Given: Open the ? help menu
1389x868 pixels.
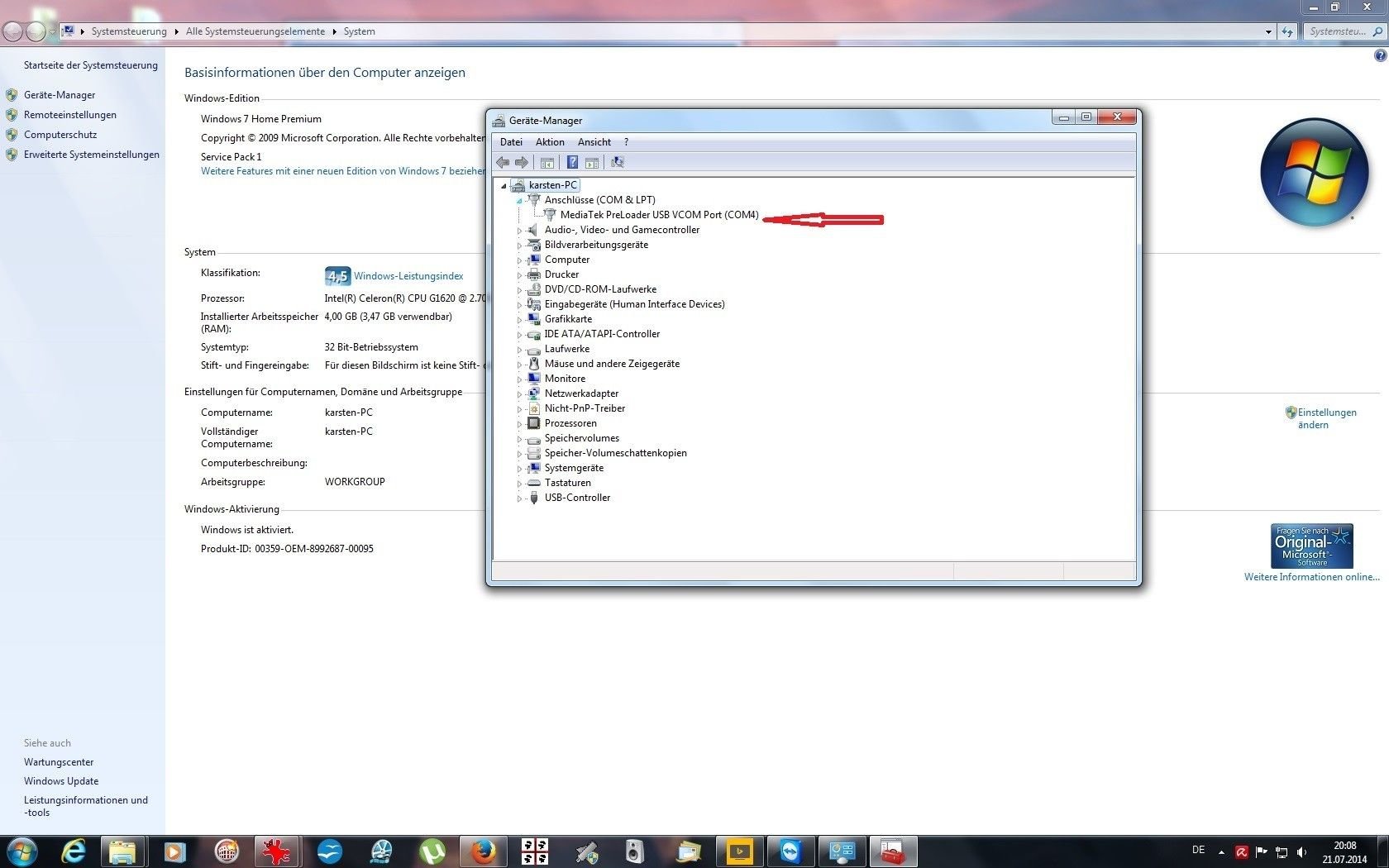Looking at the screenshot, I should pyautogui.click(x=626, y=142).
